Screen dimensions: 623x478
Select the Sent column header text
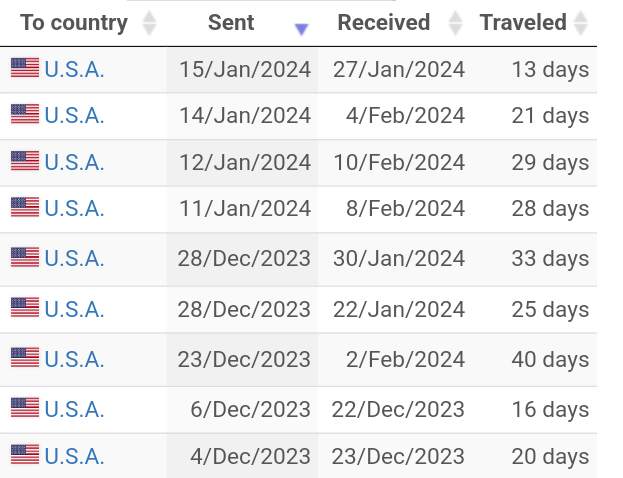(231, 22)
